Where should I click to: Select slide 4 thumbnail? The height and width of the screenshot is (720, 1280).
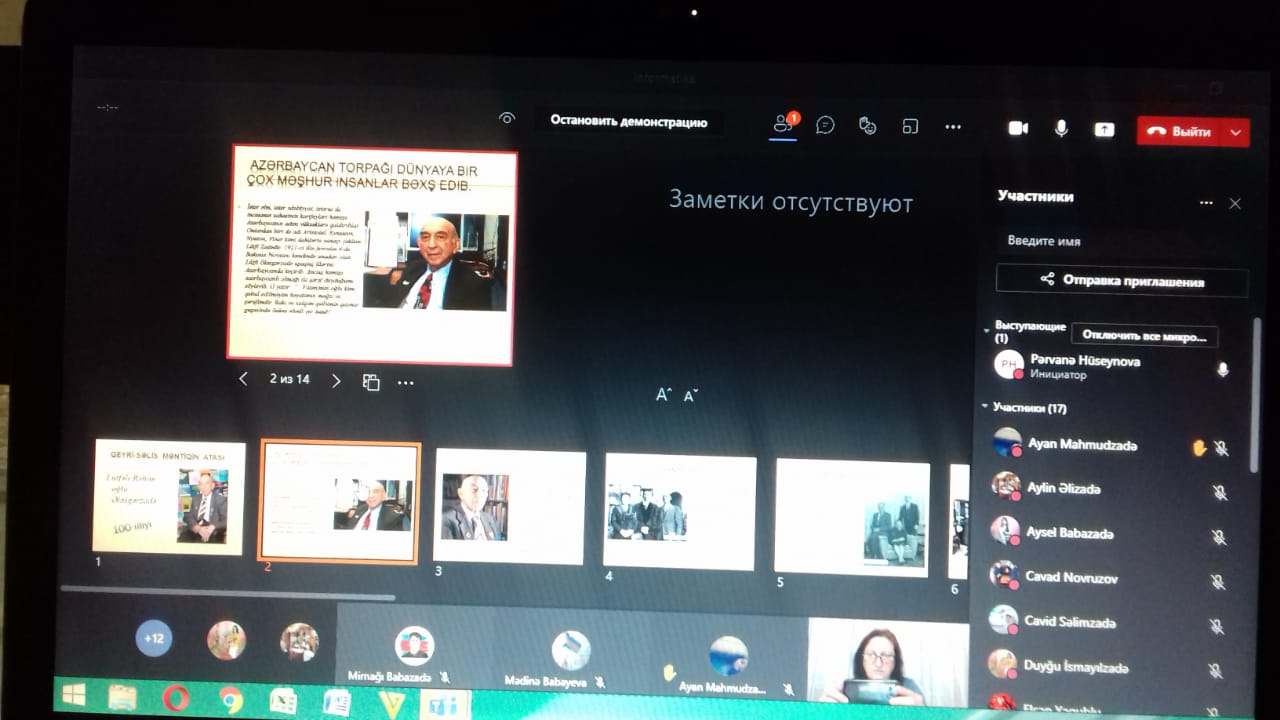point(680,512)
